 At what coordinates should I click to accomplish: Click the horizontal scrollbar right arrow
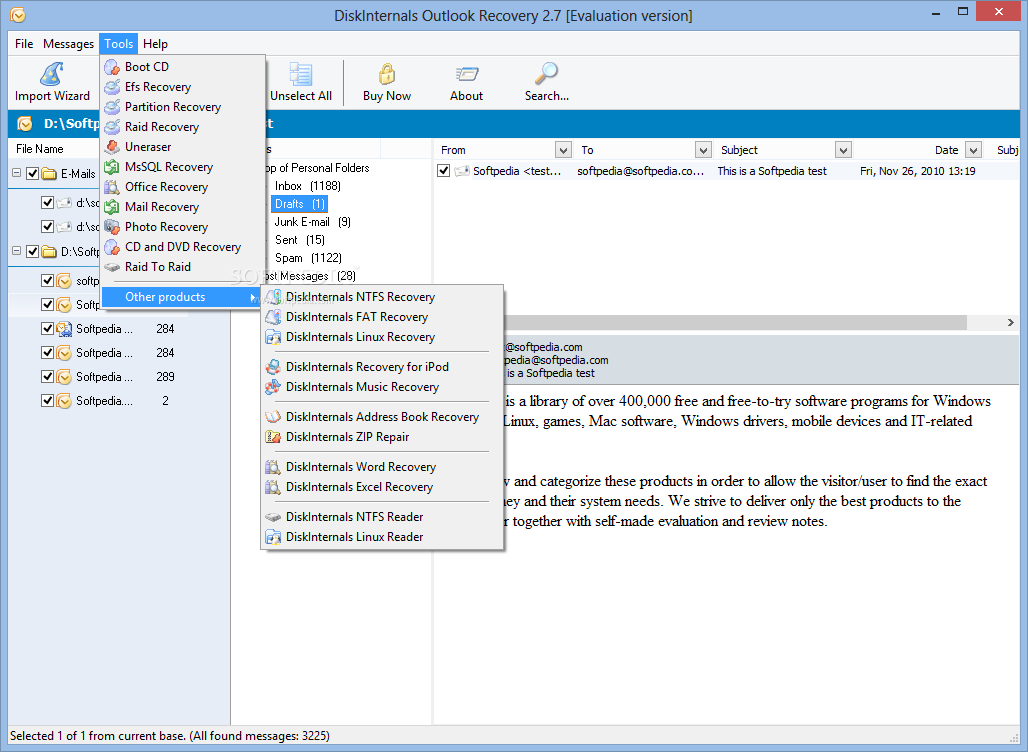(x=1010, y=323)
